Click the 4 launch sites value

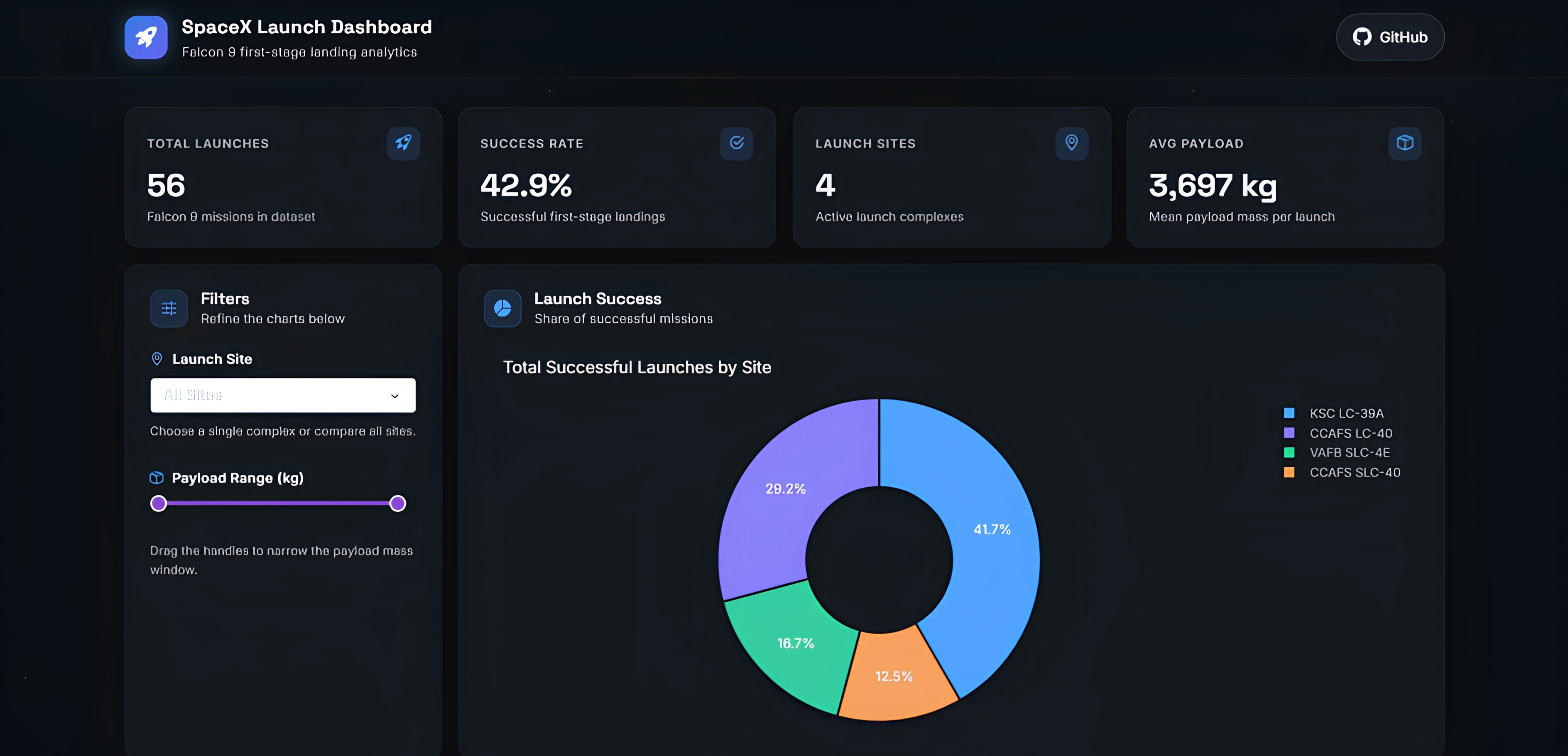pyautogui.click(x=826, y=185)
